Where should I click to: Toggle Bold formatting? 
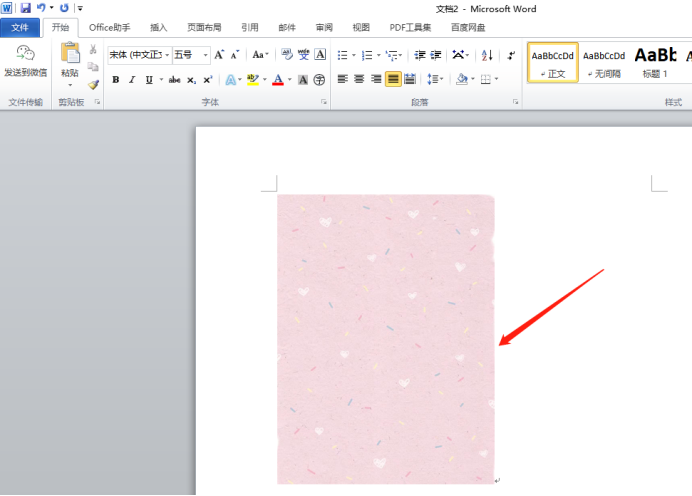[116, 79]
